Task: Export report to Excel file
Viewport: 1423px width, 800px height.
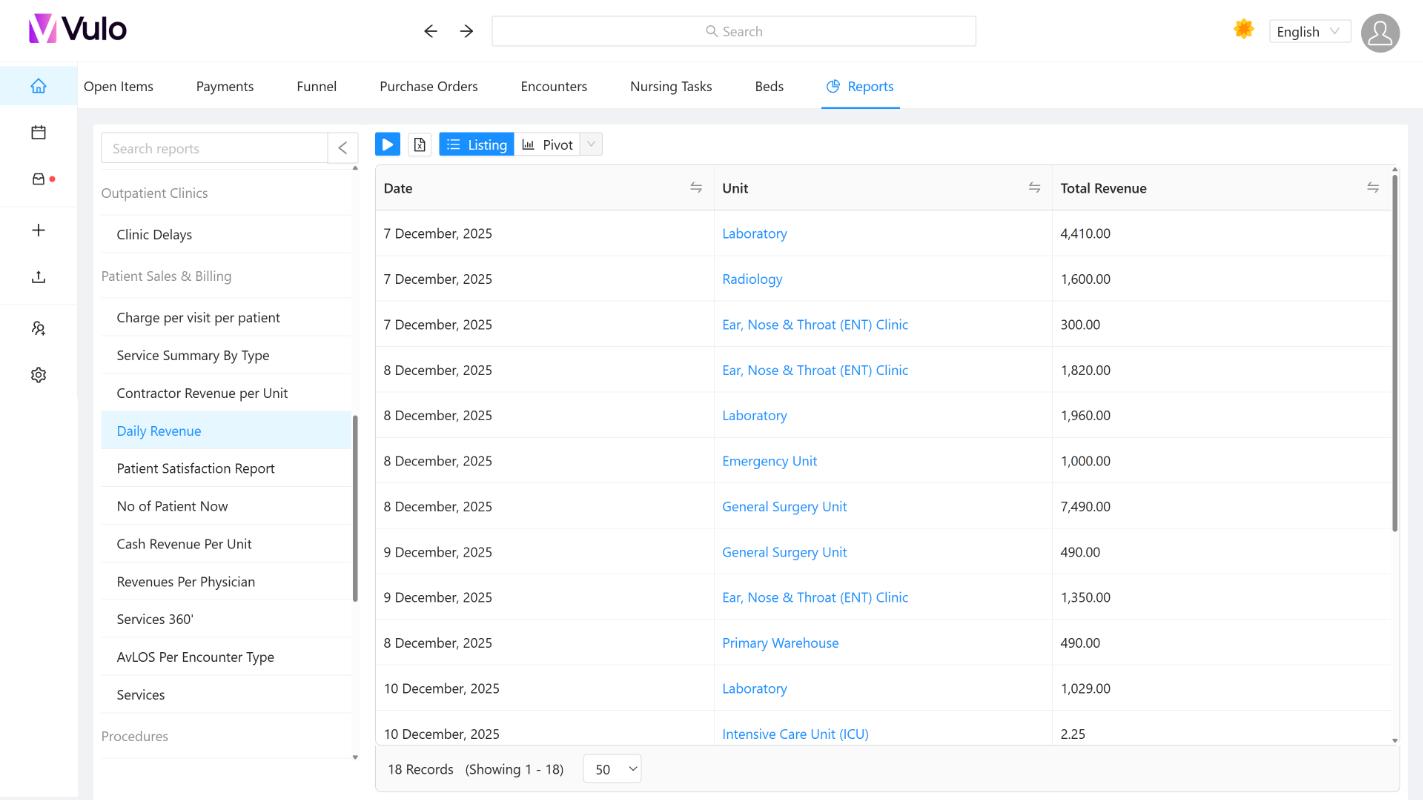Action: [x=419, y=144]
